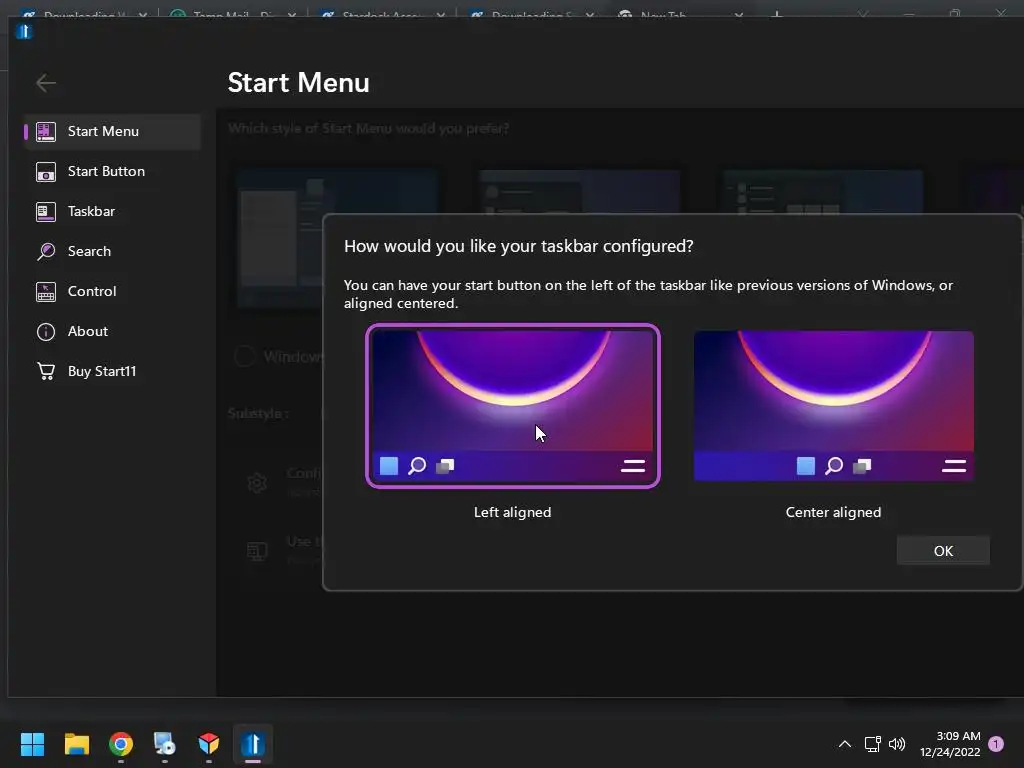
Task: Open the About page
Action: (x=112, y=331)
